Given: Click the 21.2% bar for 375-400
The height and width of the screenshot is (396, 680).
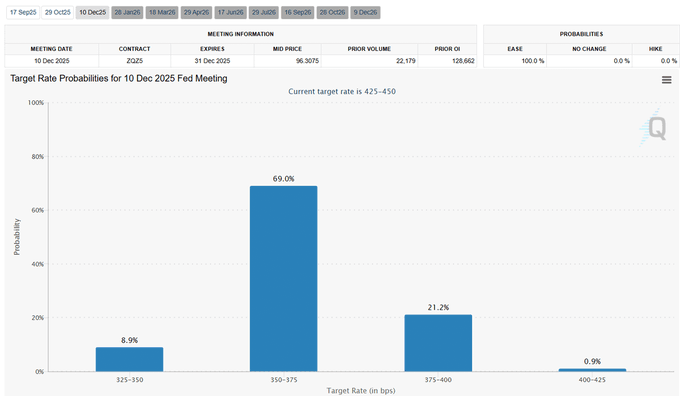Looking at the screenshot, I should coord(438,343).
